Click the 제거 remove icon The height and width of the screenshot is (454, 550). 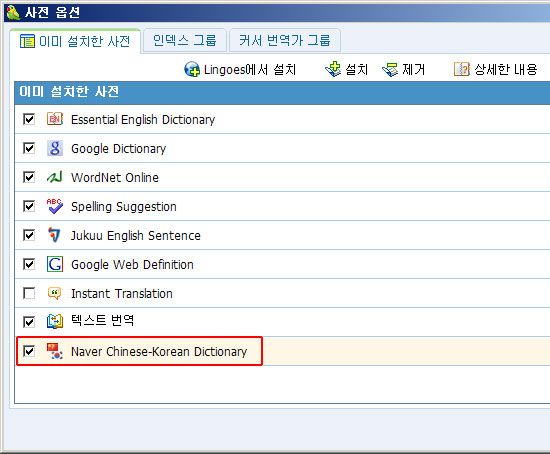click(x=390, y=69)
